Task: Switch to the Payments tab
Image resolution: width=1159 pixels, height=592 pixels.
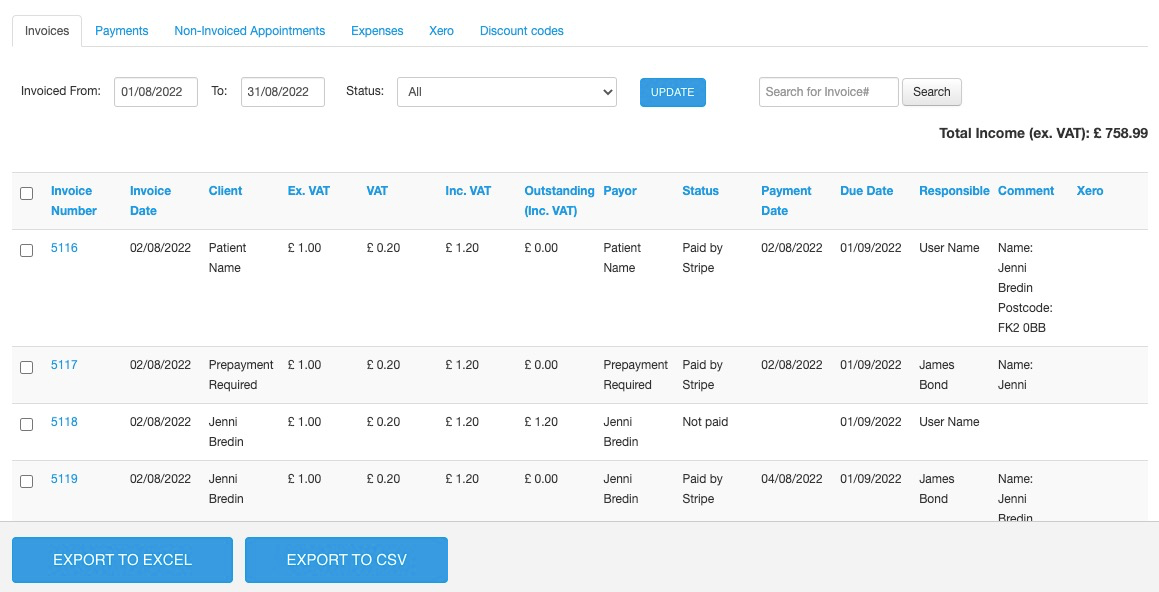Action: point(121,31)
